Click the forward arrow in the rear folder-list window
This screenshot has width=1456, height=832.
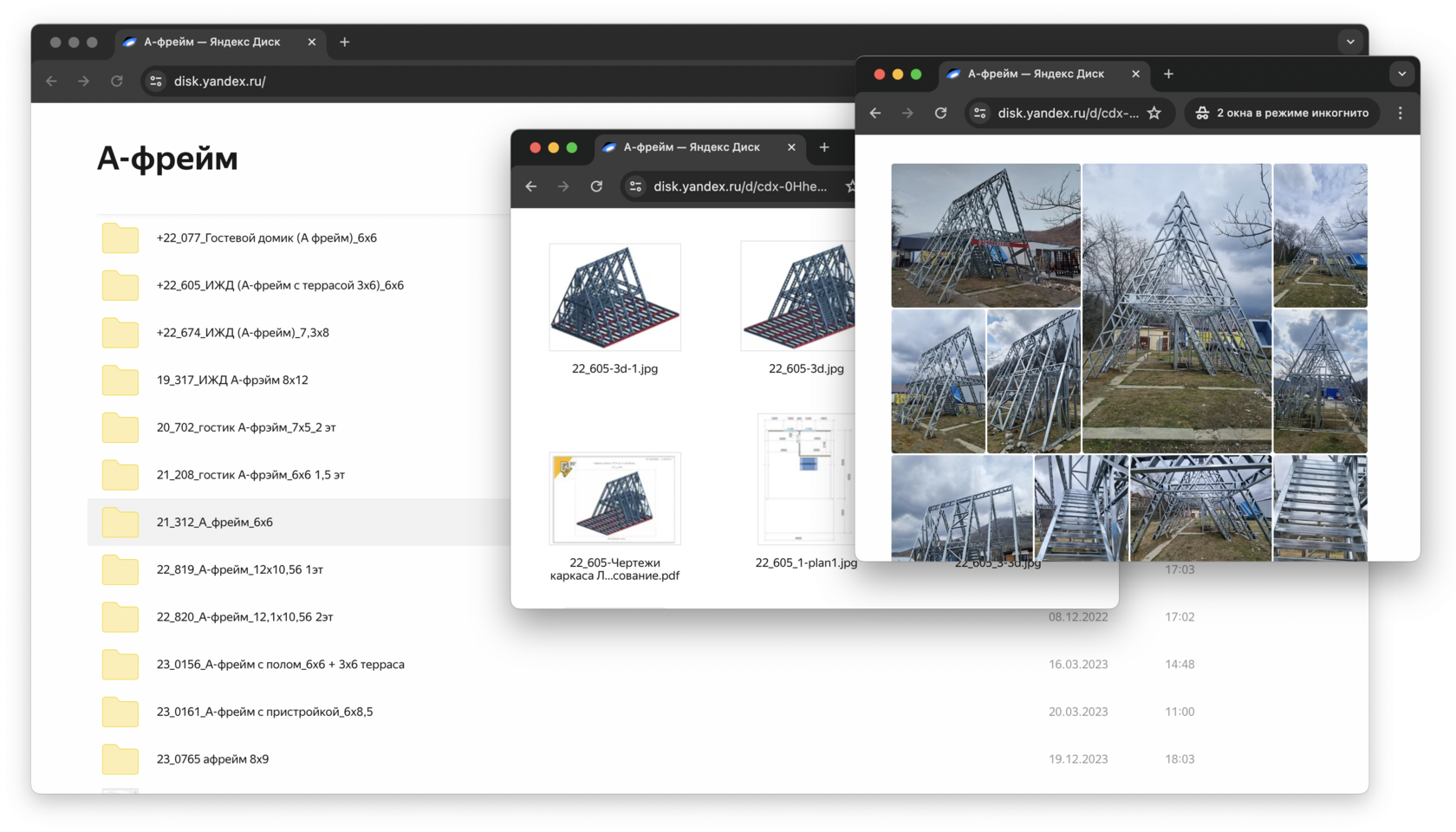point(83,81)
